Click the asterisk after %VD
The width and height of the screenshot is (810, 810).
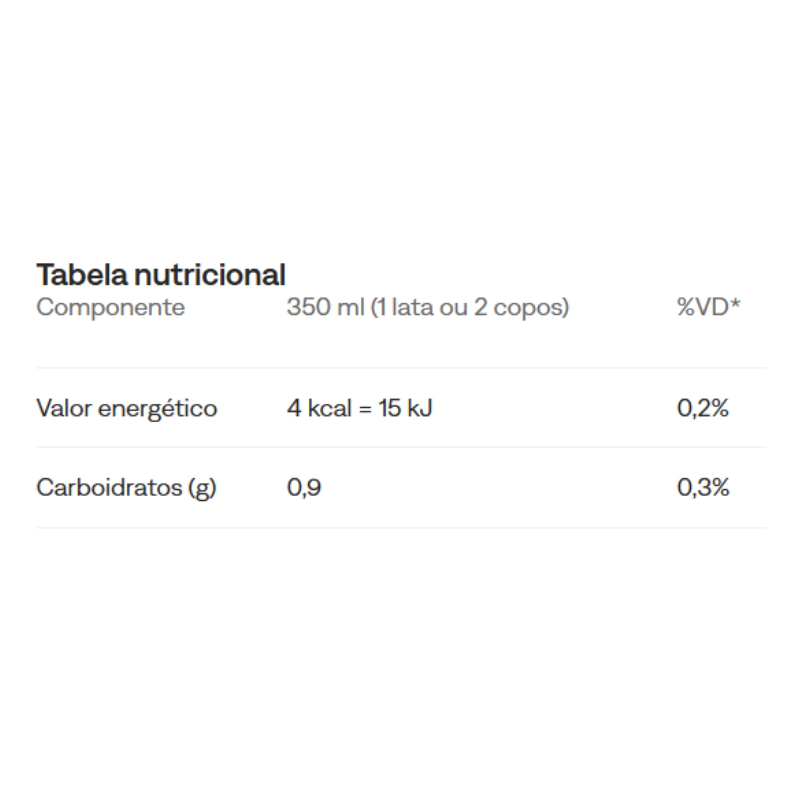click(x=735, y=304)
